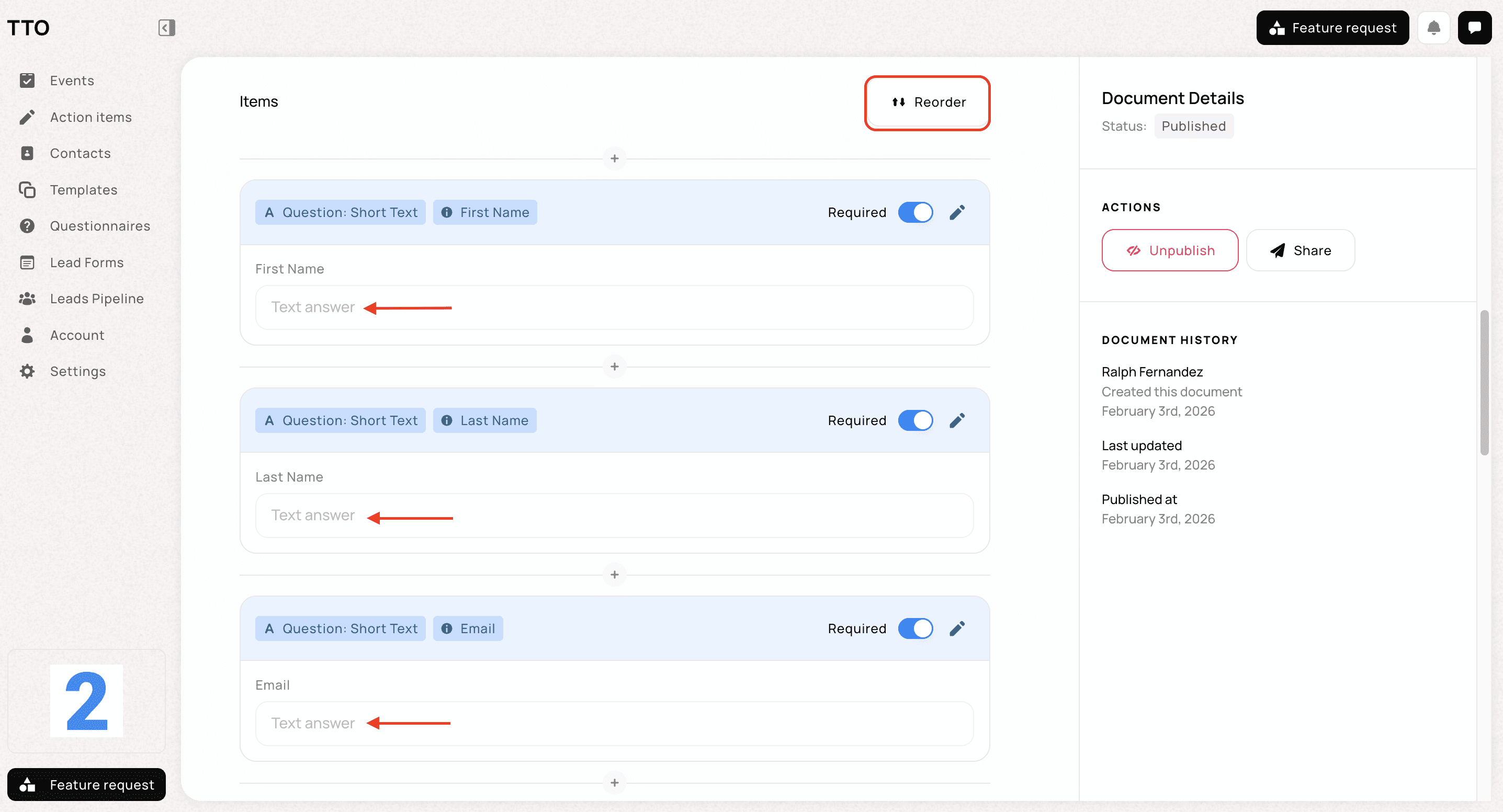Add item above First Name question

point(614,158)
